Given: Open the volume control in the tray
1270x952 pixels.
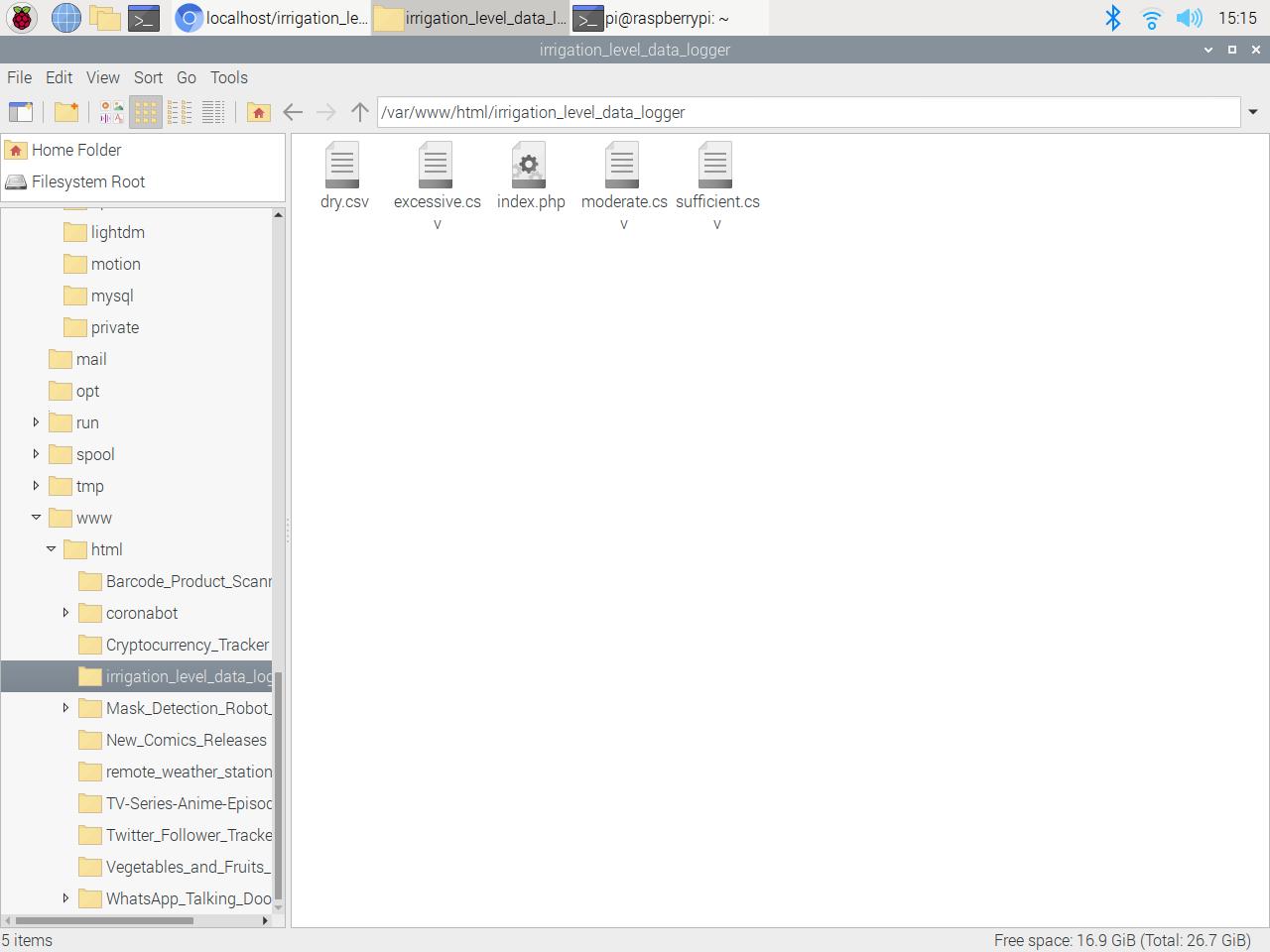Looking at the screenshot, I should 1189,17.
